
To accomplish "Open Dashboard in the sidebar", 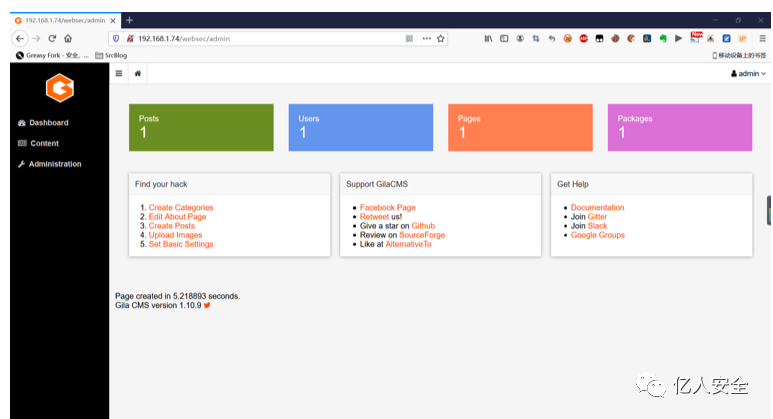I will [43, 123].
